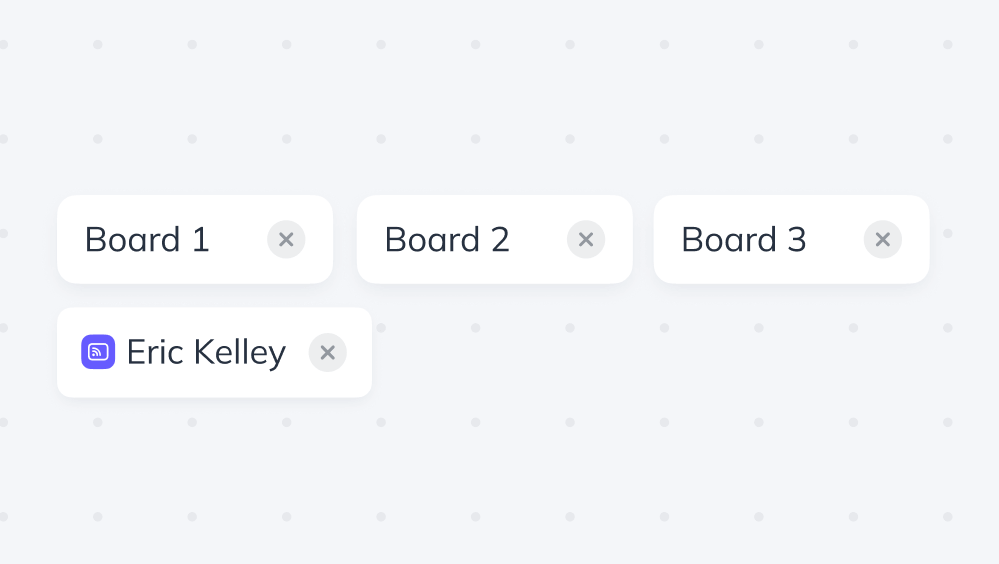Remove the Eric Kelley chip
The image size is (999, 564).
[x=328, y=353]
